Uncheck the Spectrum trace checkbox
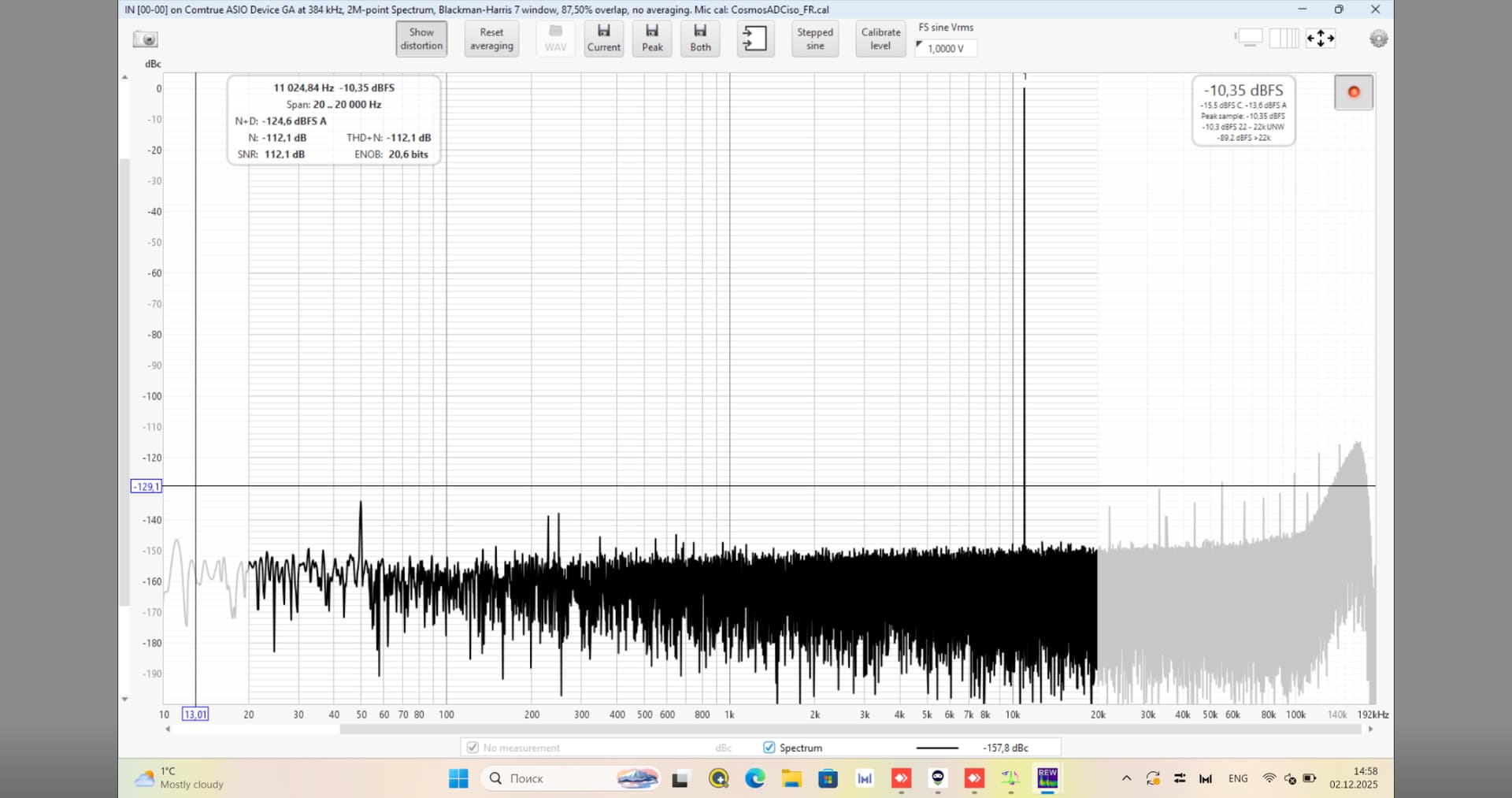 coord(769,748)
